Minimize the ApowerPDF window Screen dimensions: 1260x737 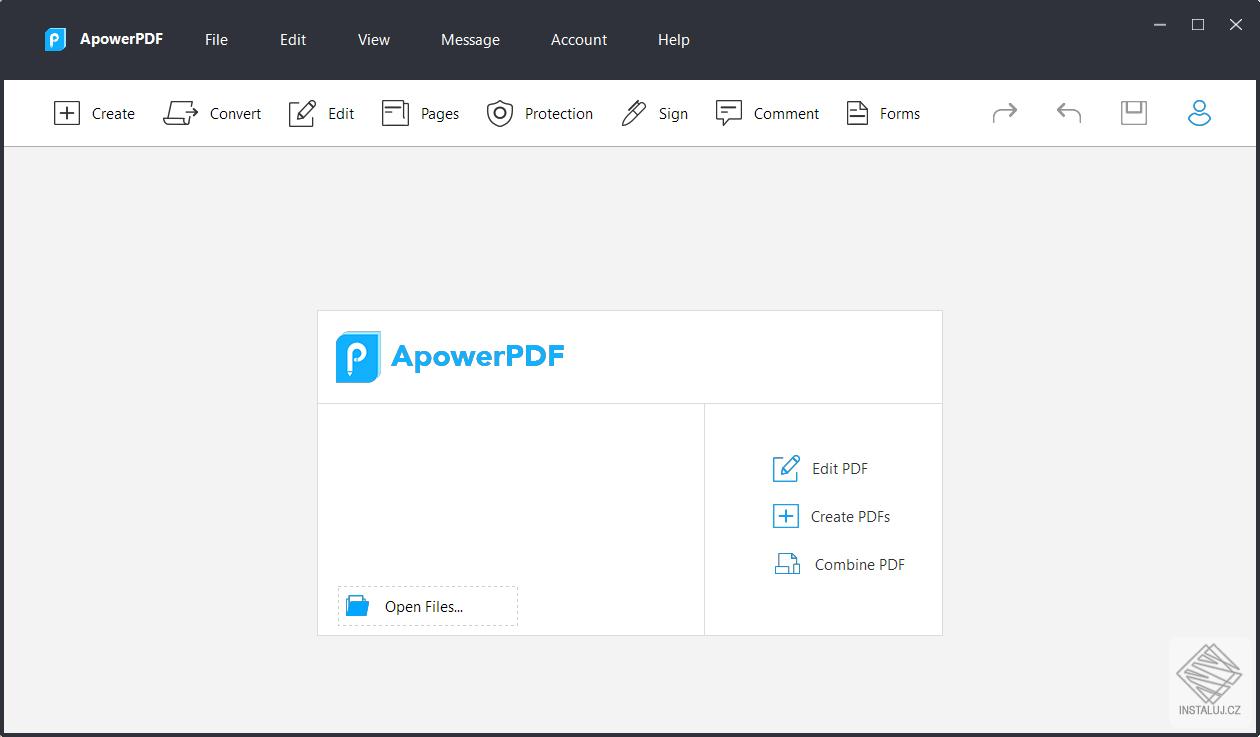(x=1160, y=25)
